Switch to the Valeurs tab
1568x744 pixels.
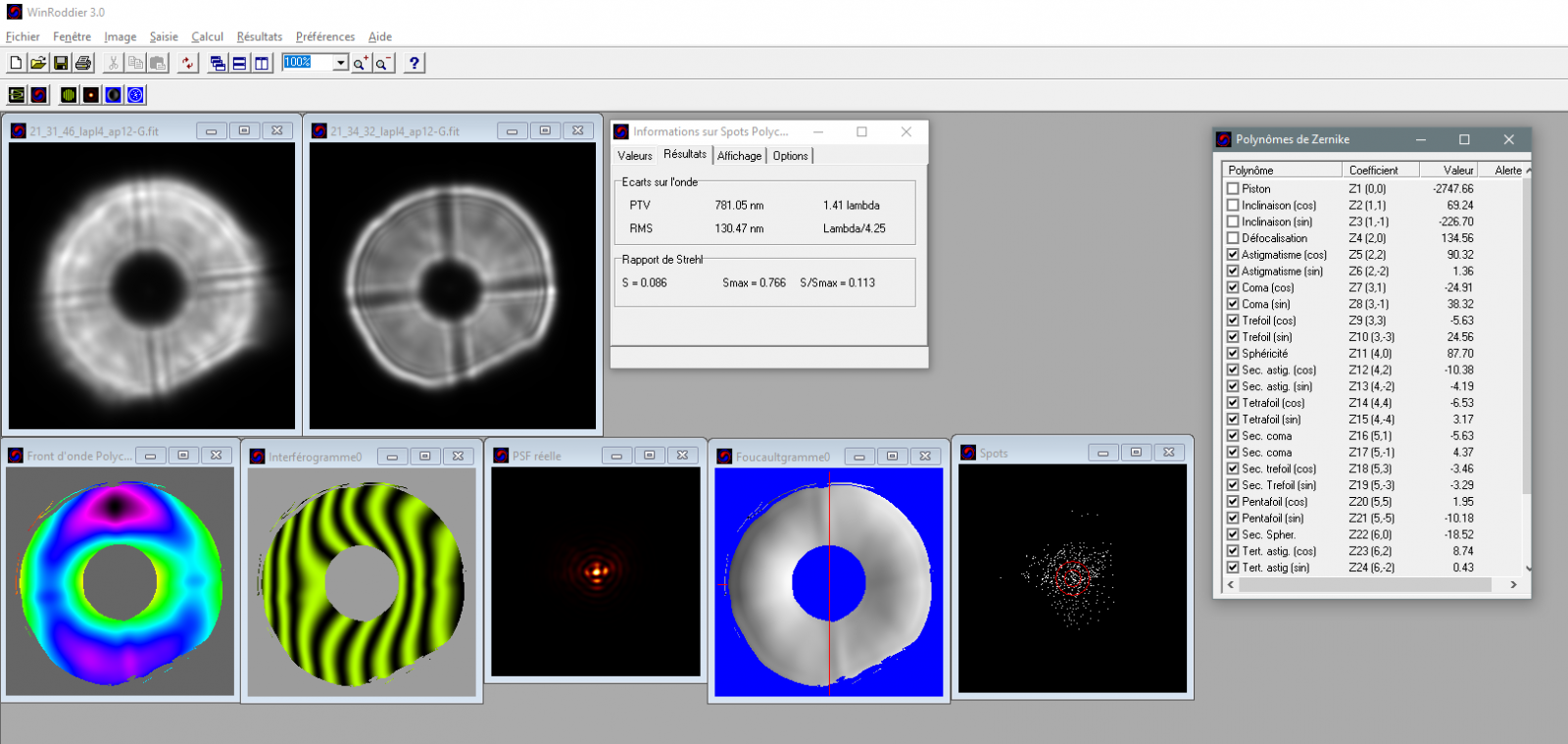click(635, 156)
